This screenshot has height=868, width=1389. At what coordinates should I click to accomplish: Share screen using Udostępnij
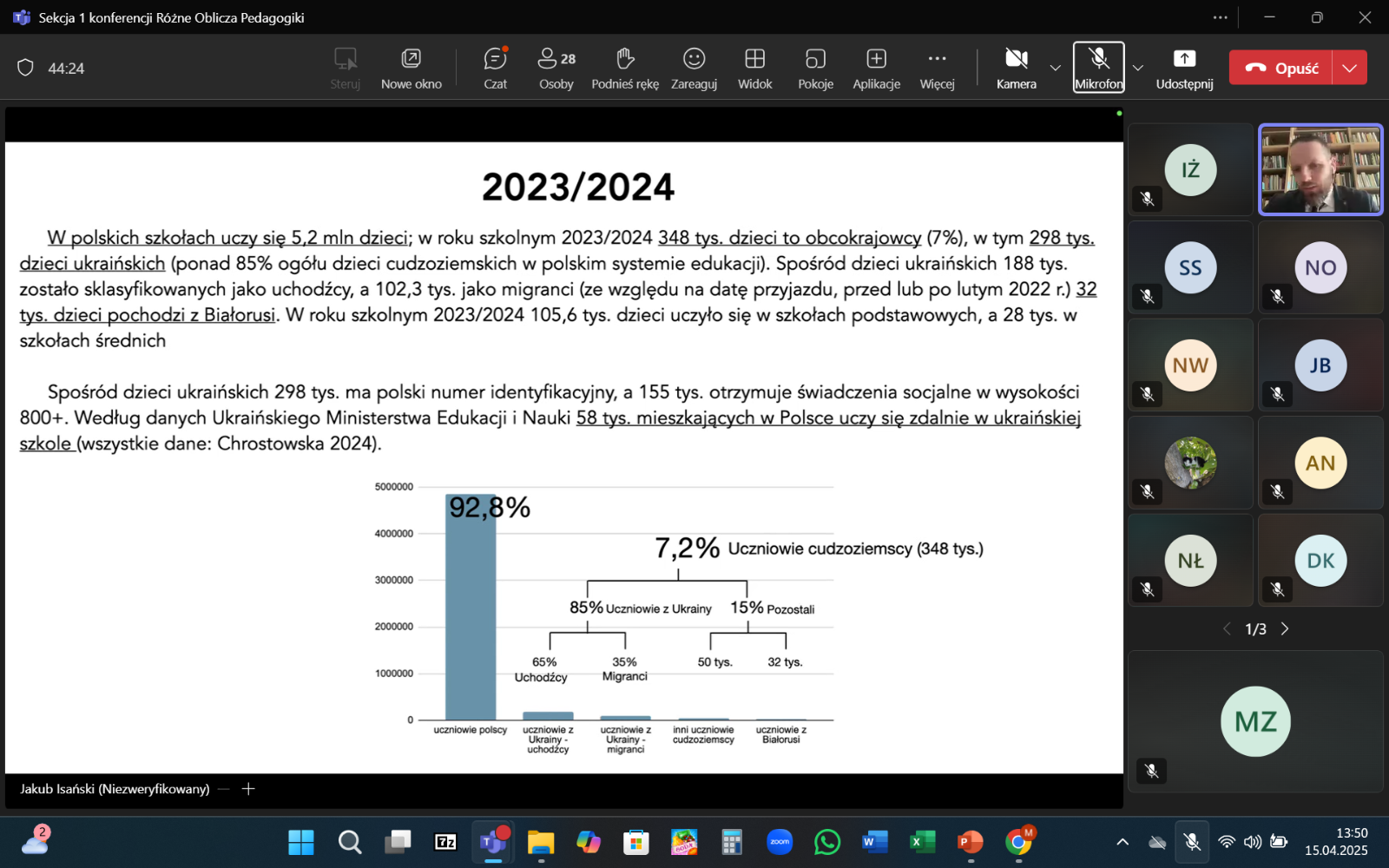tap(1184, 68)
